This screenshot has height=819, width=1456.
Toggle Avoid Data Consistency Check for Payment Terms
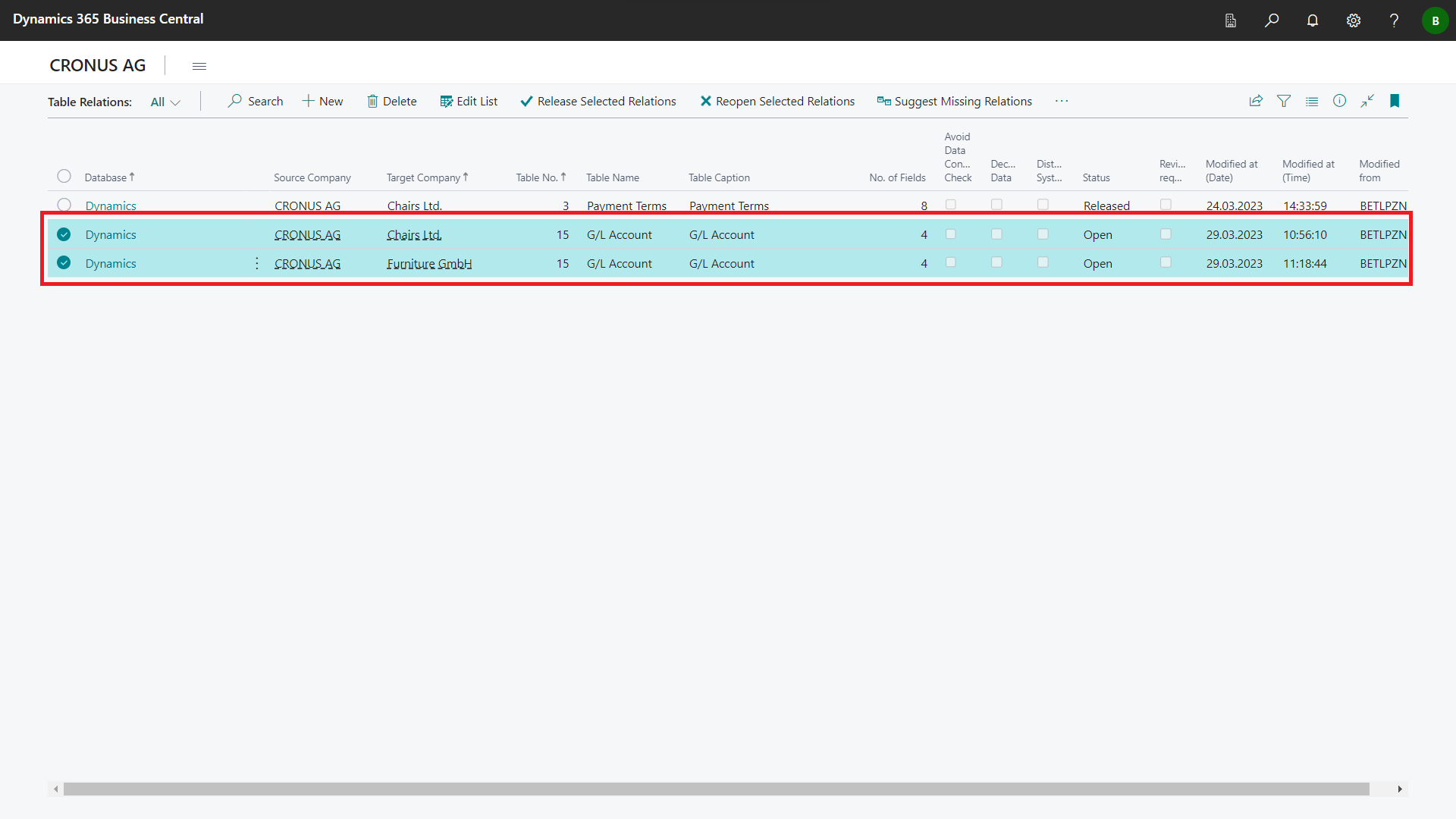[950, 205]
